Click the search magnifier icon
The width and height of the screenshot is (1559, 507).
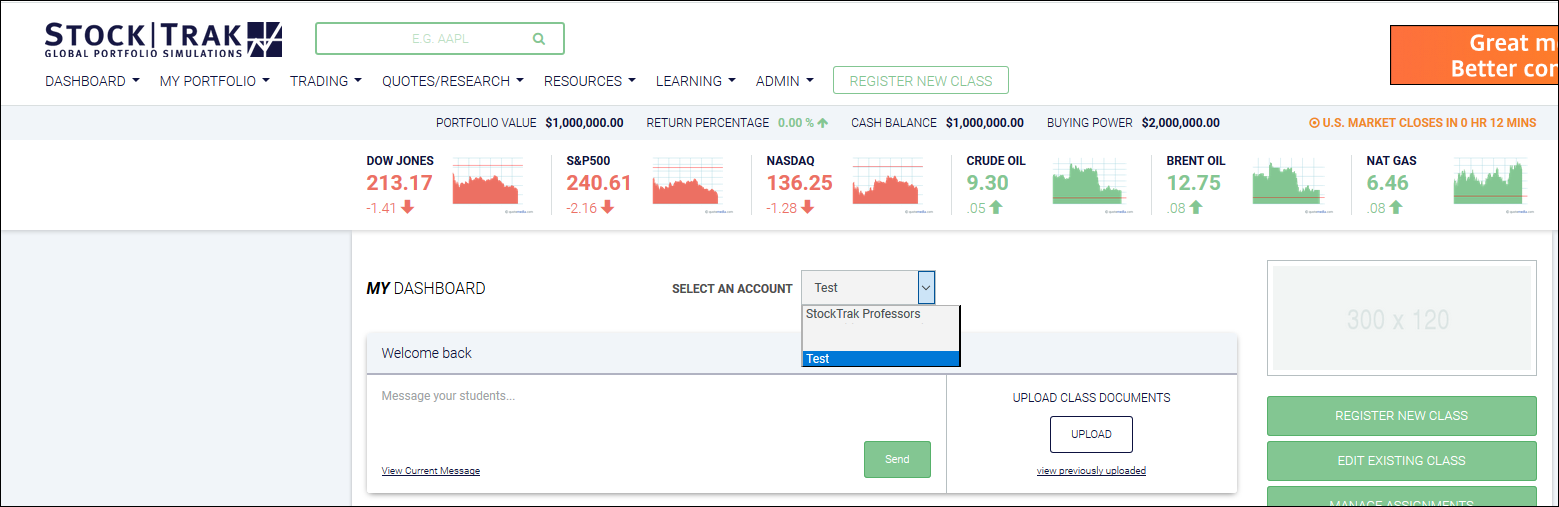click(x=539, y=39)
